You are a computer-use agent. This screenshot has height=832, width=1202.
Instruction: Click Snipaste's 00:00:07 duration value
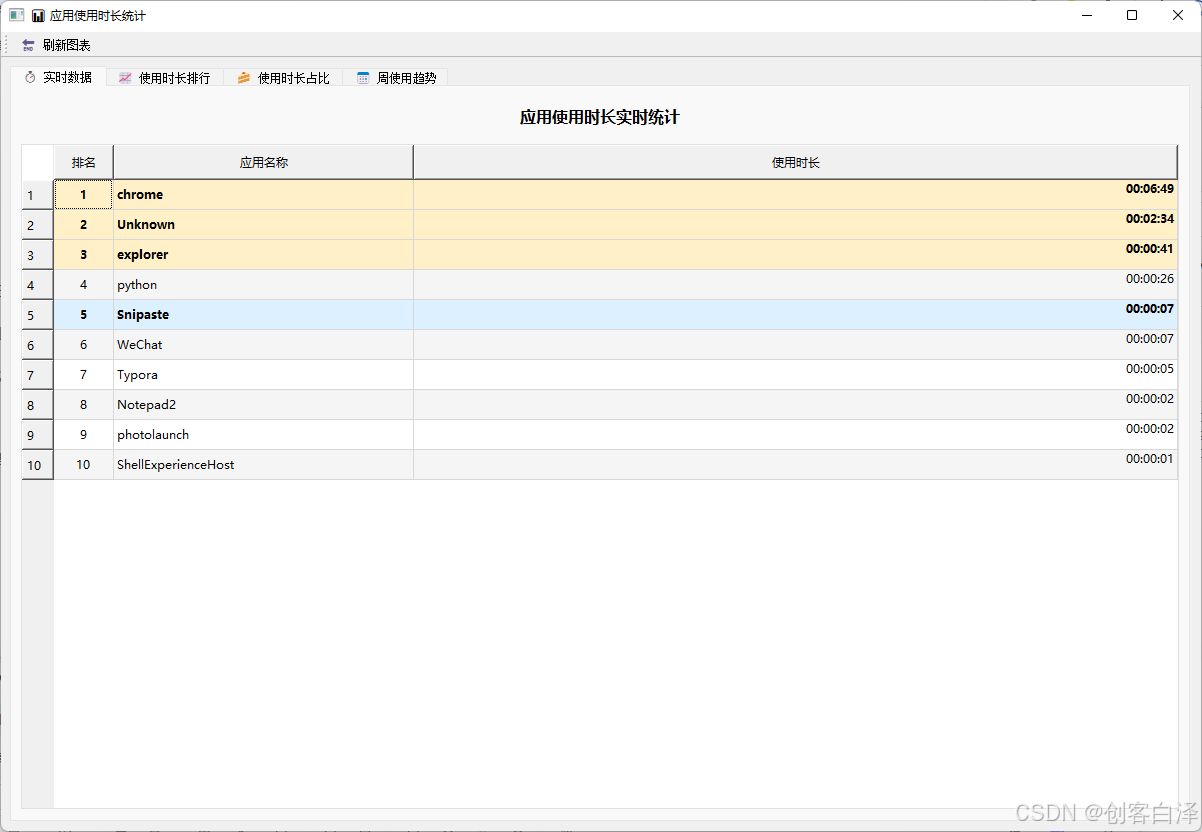[x=1150, y=308]
